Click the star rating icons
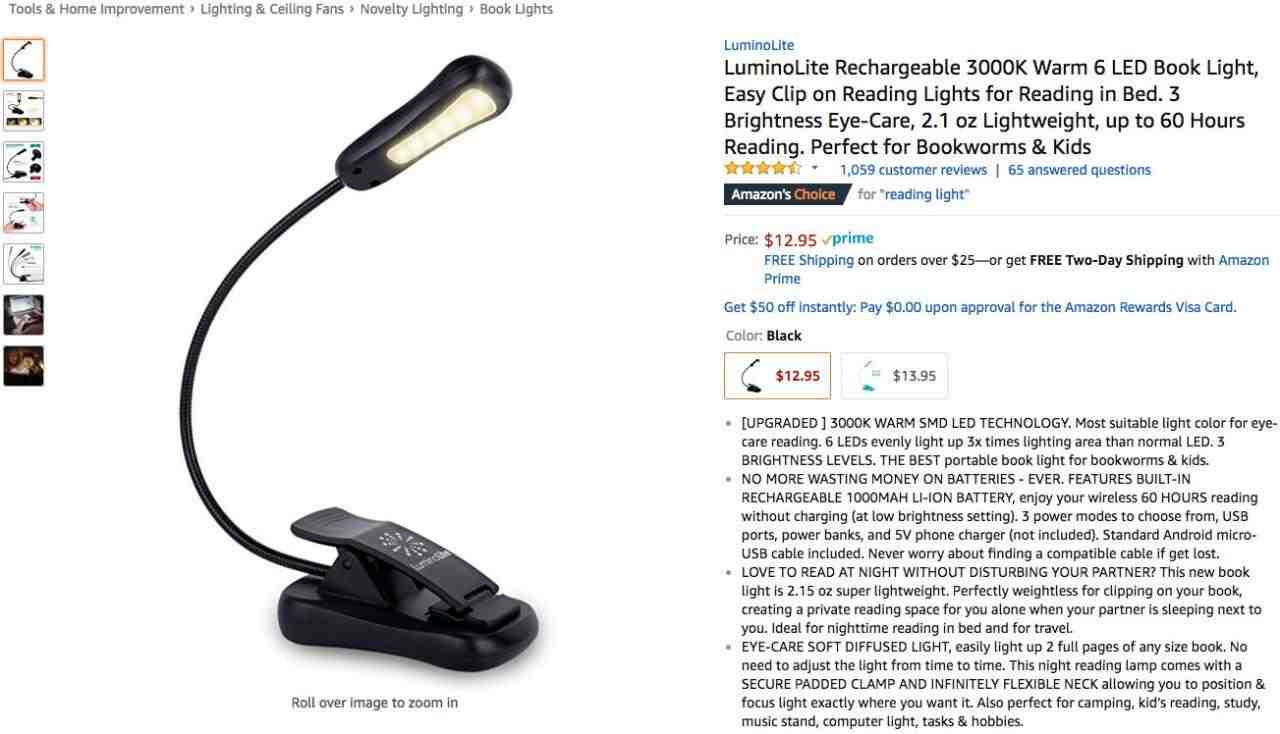This screenshot has height=734, width=1280. click(x=763, y=169)
